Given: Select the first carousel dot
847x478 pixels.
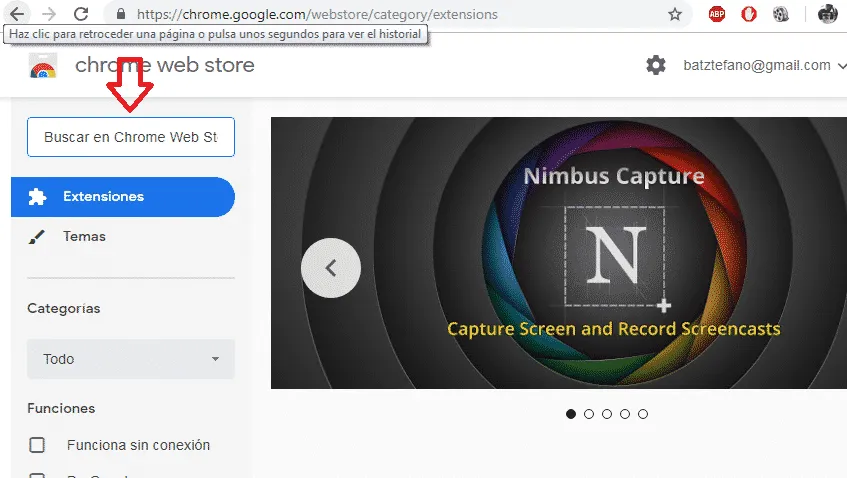Looking at the screenshot, I should [x=571, y=414].
